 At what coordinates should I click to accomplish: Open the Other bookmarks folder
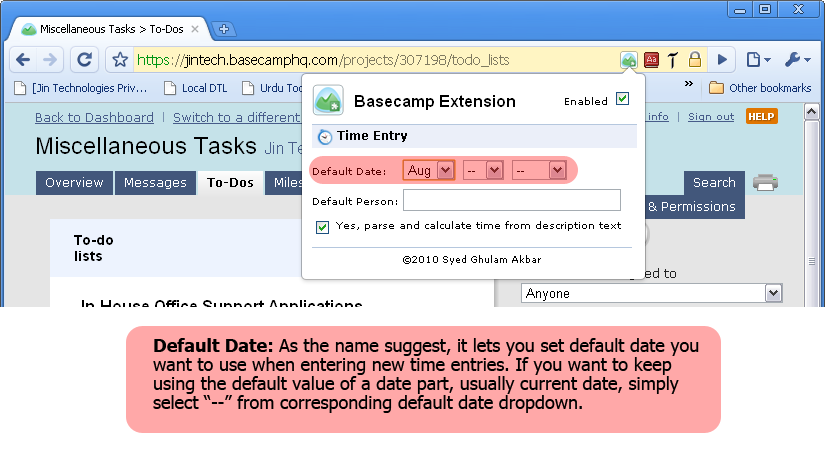pyautogui.click(x=760, y=88)
